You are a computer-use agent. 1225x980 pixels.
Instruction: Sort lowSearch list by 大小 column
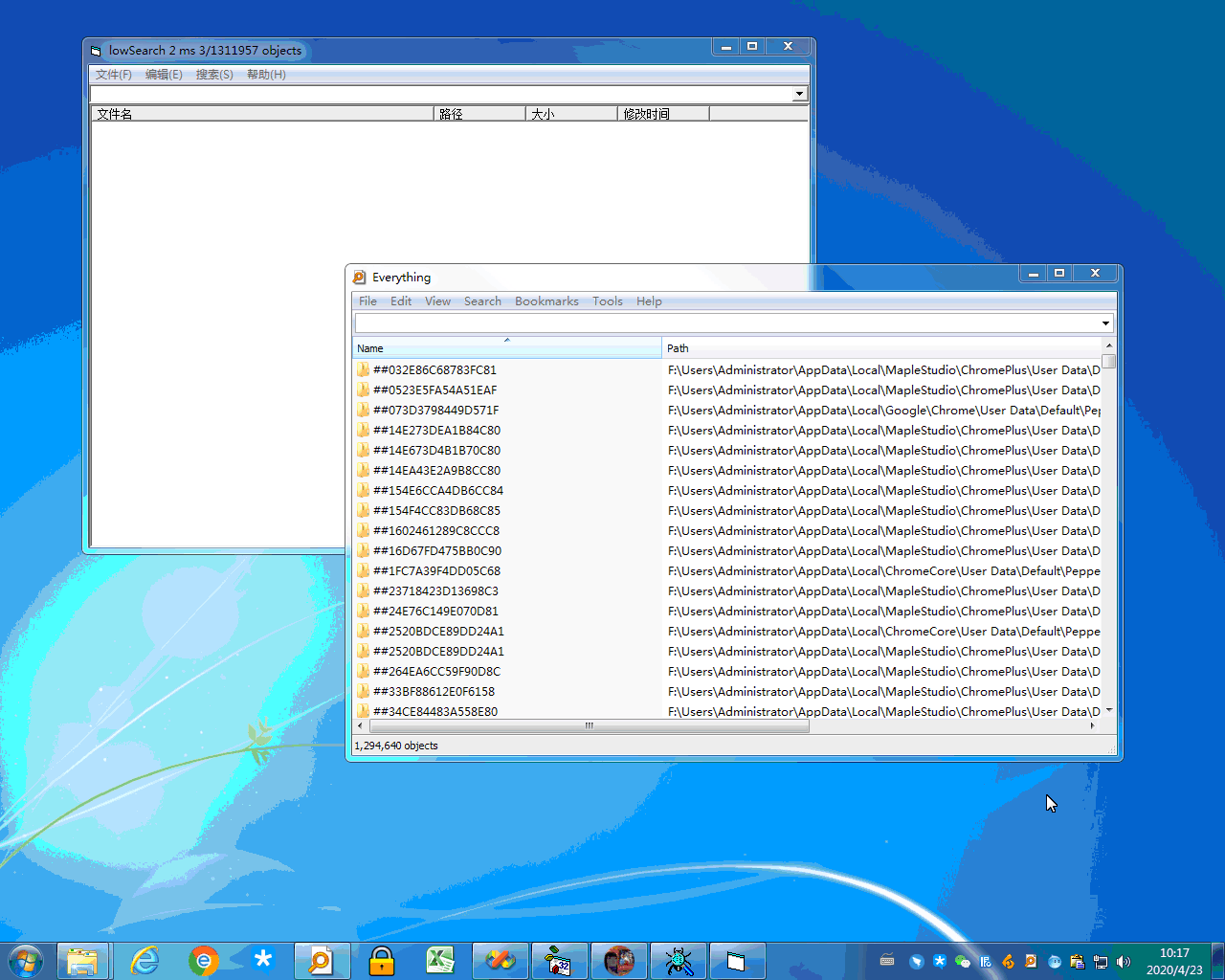point(571,114)
